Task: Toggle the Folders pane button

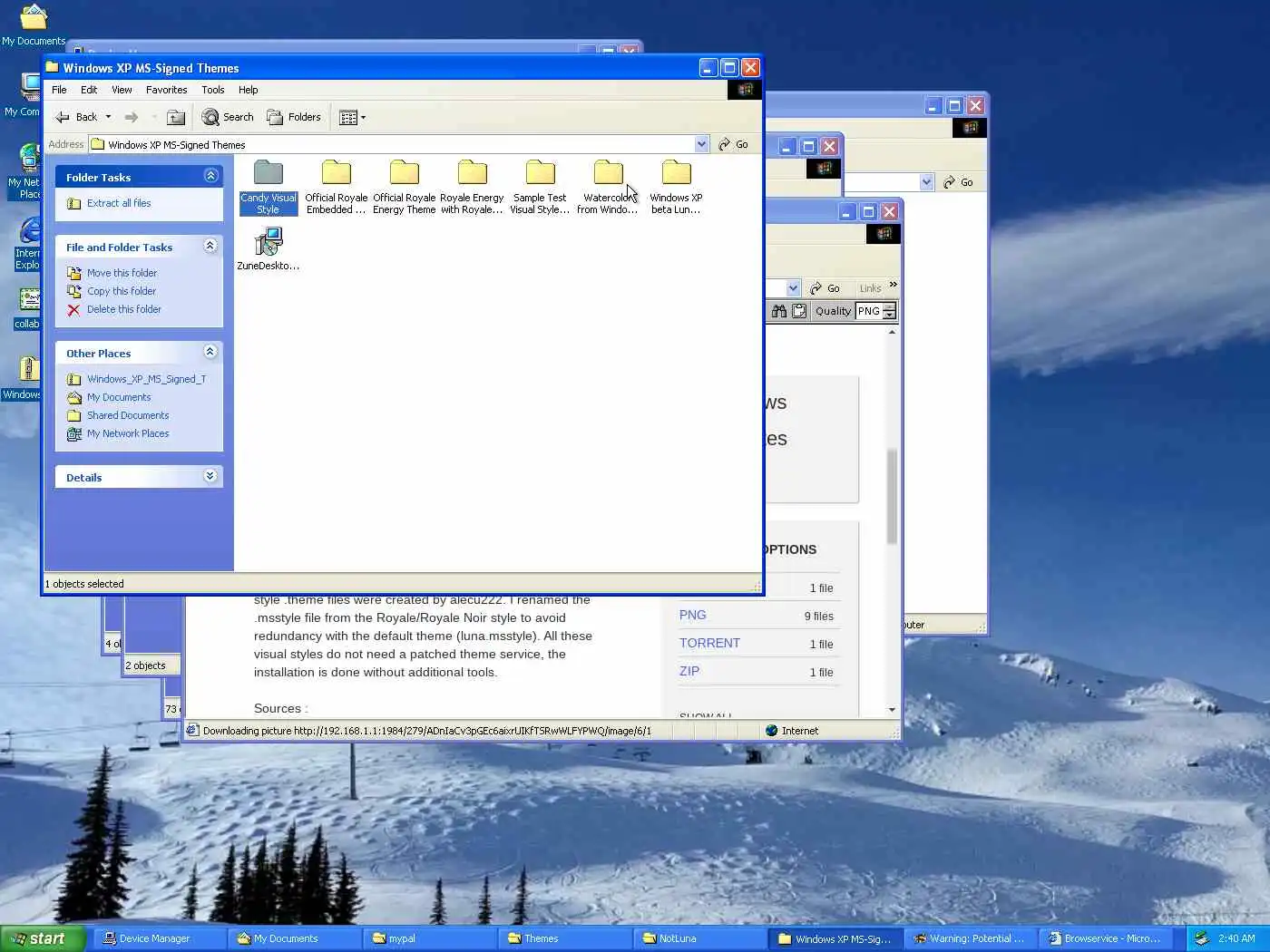Action: tap(294, 117)
